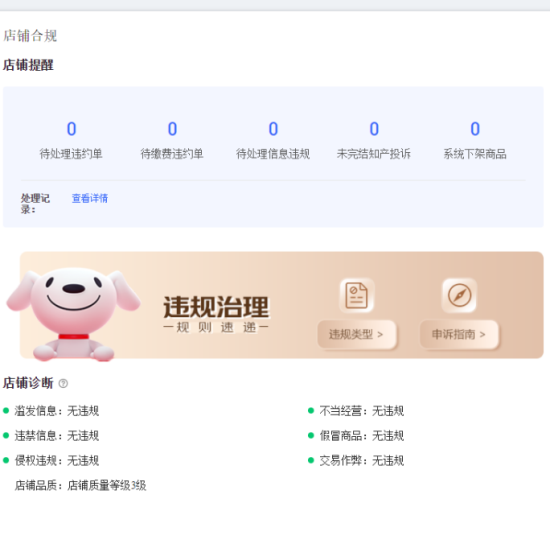550x544 pixels.
Task: Select the 未完结知产投诉 count
Action: point(374,129)
